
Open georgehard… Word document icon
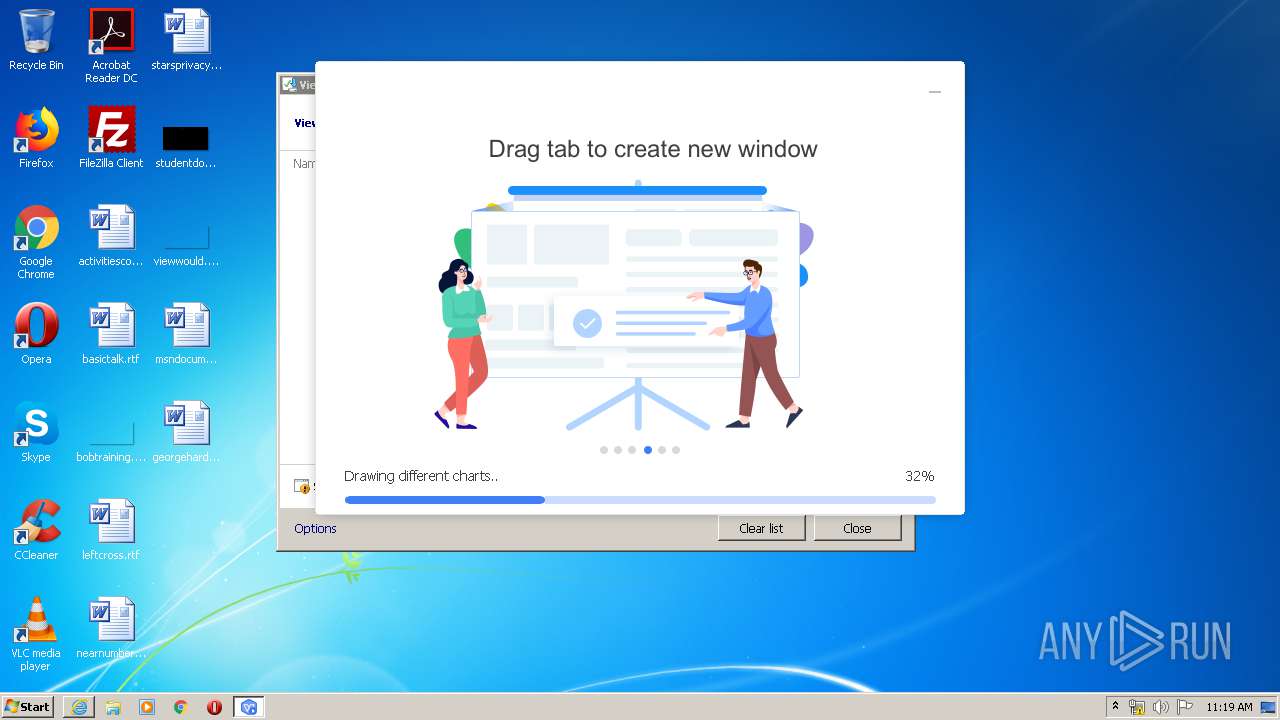(x=186, y=432)
